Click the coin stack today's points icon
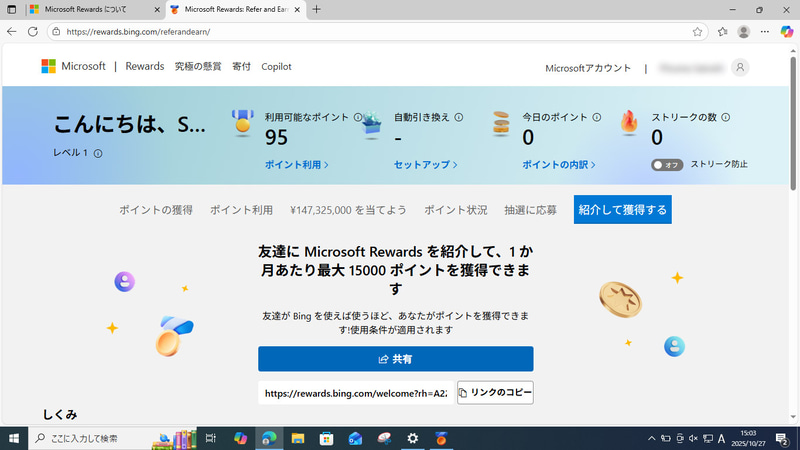Viewport: 800px width, 450px height. (x=501, y=124)
